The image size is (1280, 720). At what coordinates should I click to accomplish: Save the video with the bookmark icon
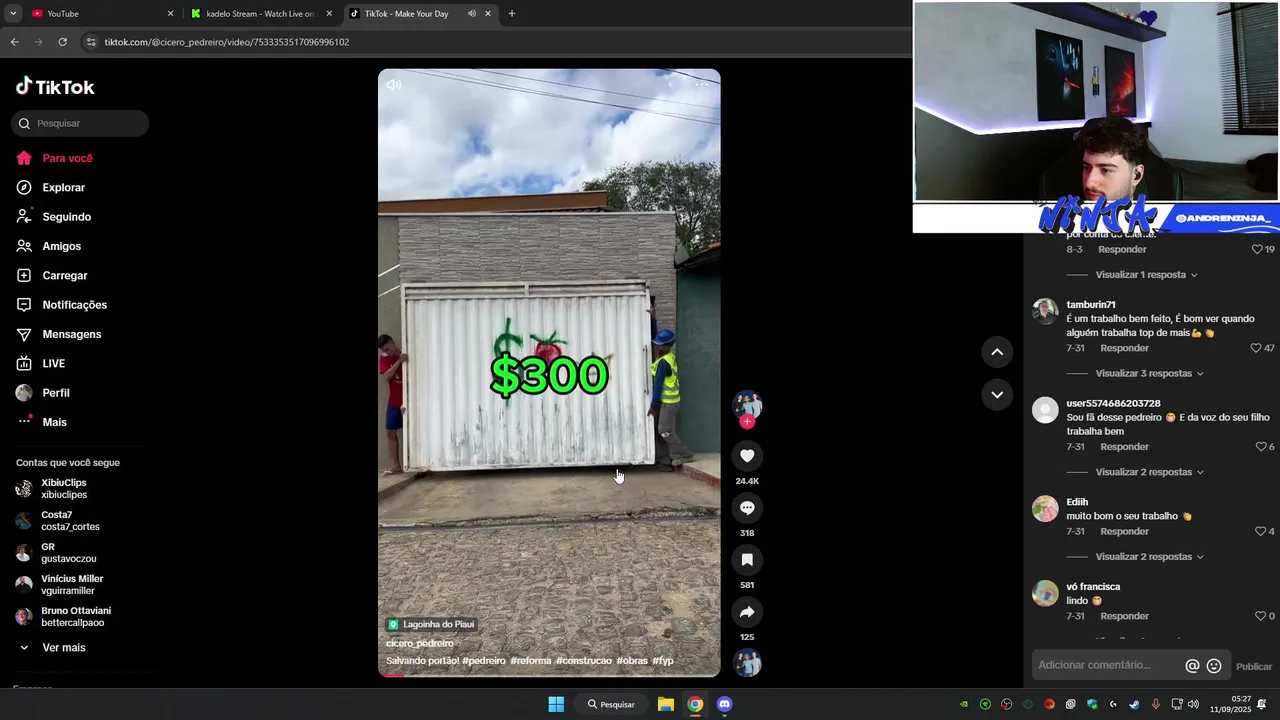747,560
